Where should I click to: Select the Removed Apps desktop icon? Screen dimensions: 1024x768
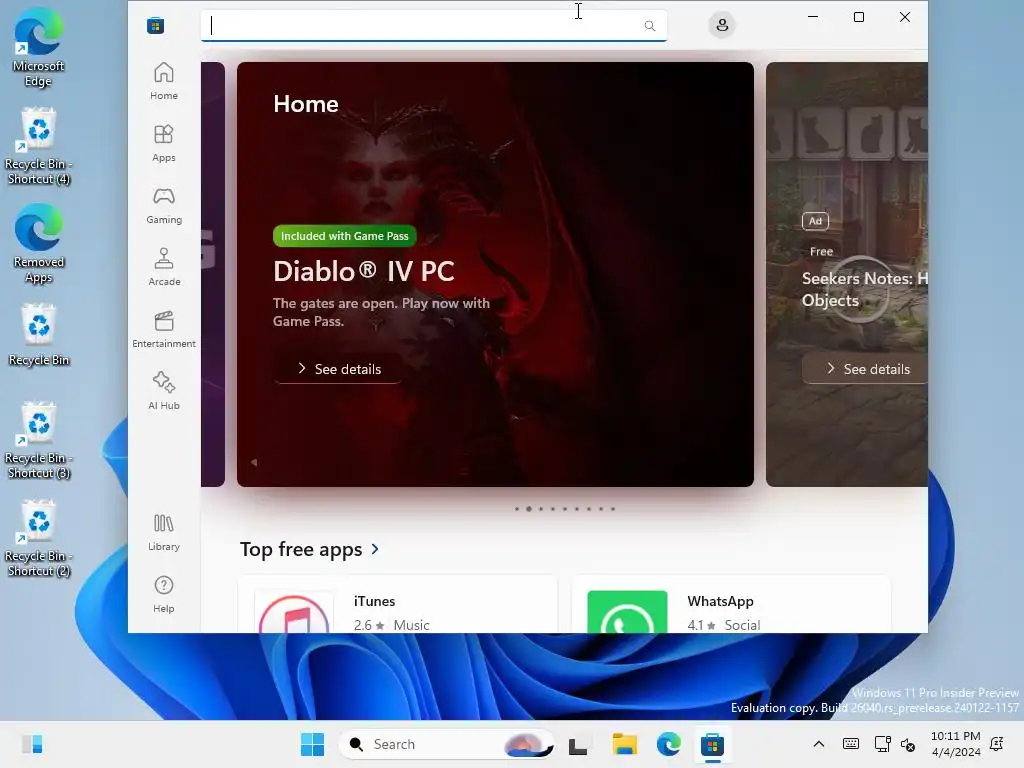point(39,243)
